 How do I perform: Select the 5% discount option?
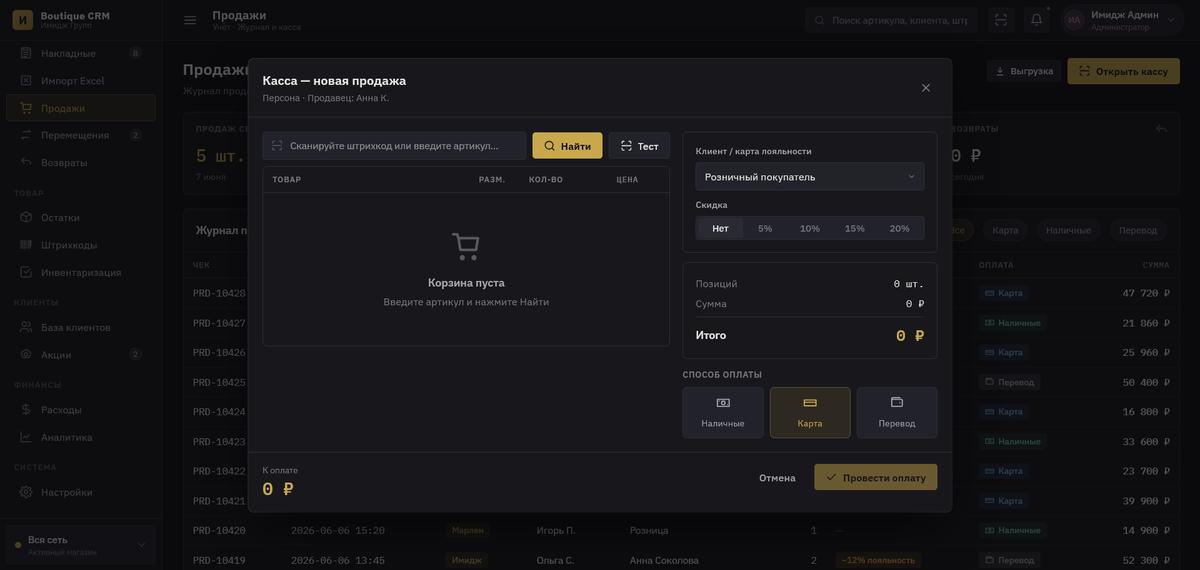tap(765, 228)
